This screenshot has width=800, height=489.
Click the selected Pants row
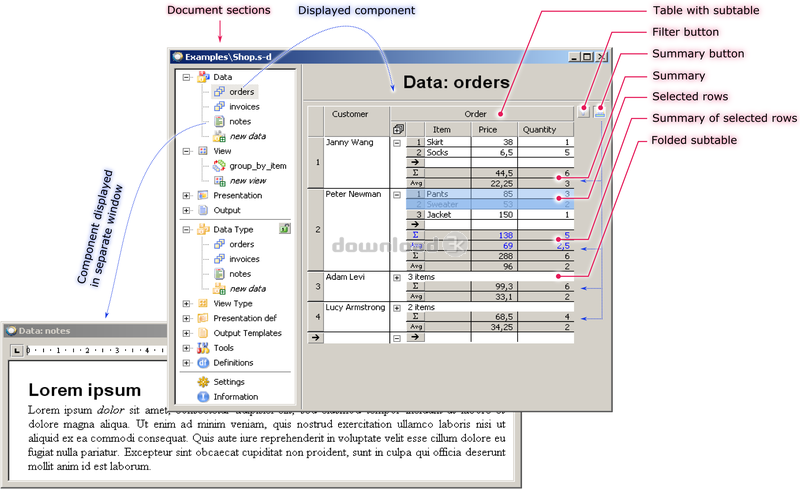[490, 194]
